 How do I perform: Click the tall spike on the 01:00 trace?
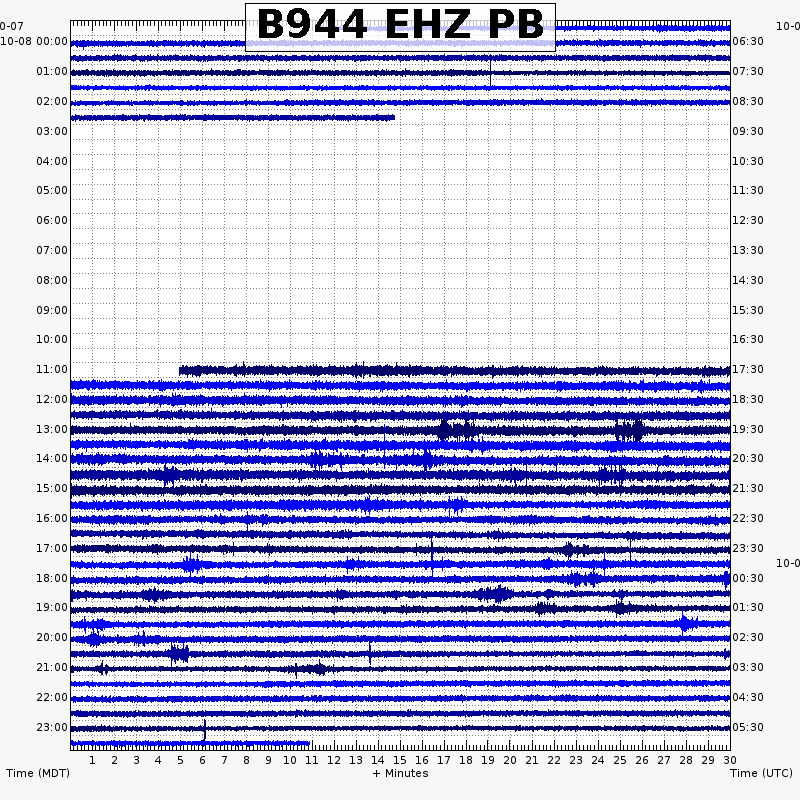click(490, 72)
